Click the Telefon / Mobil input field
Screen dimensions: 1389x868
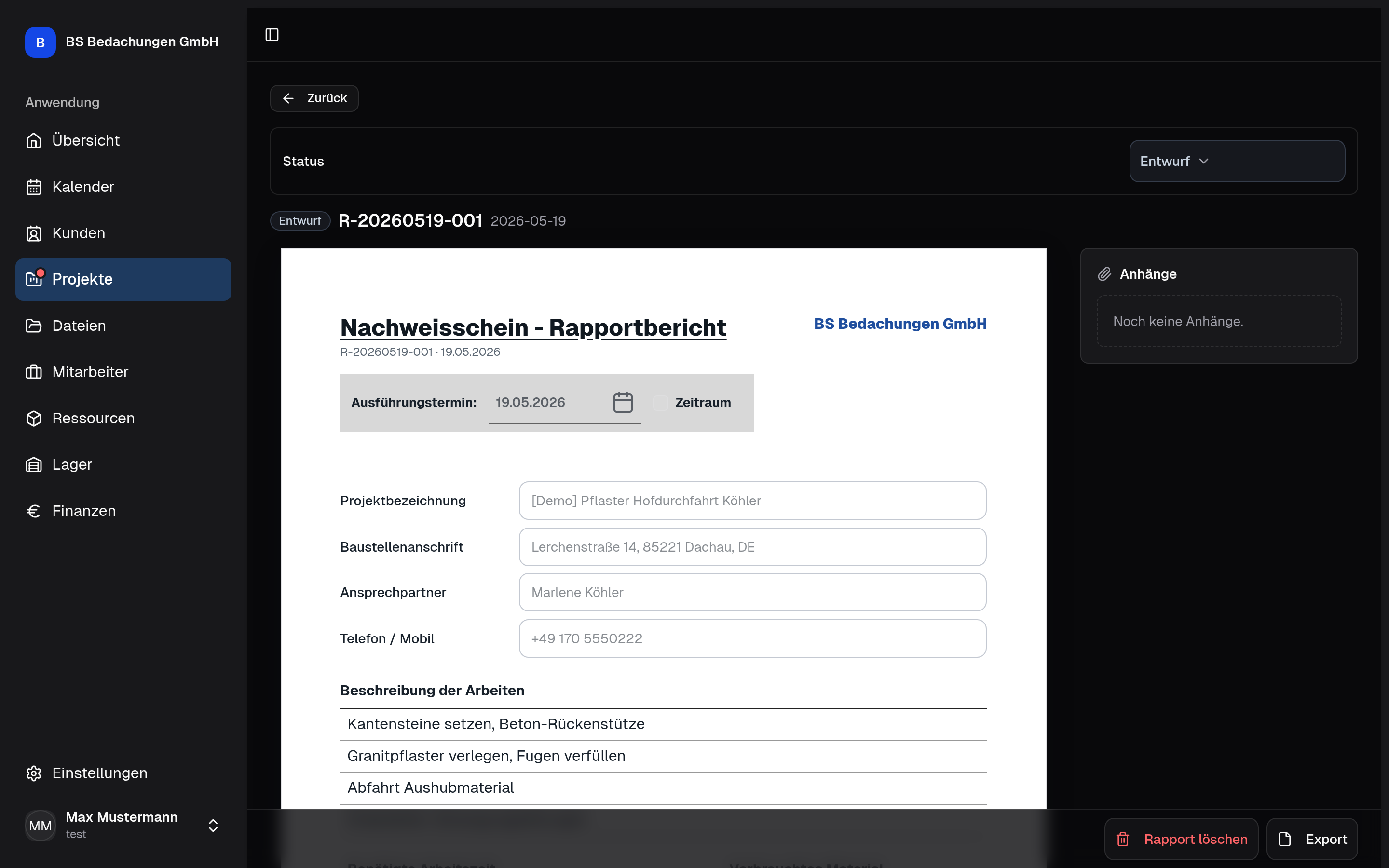tap(752, 638)
